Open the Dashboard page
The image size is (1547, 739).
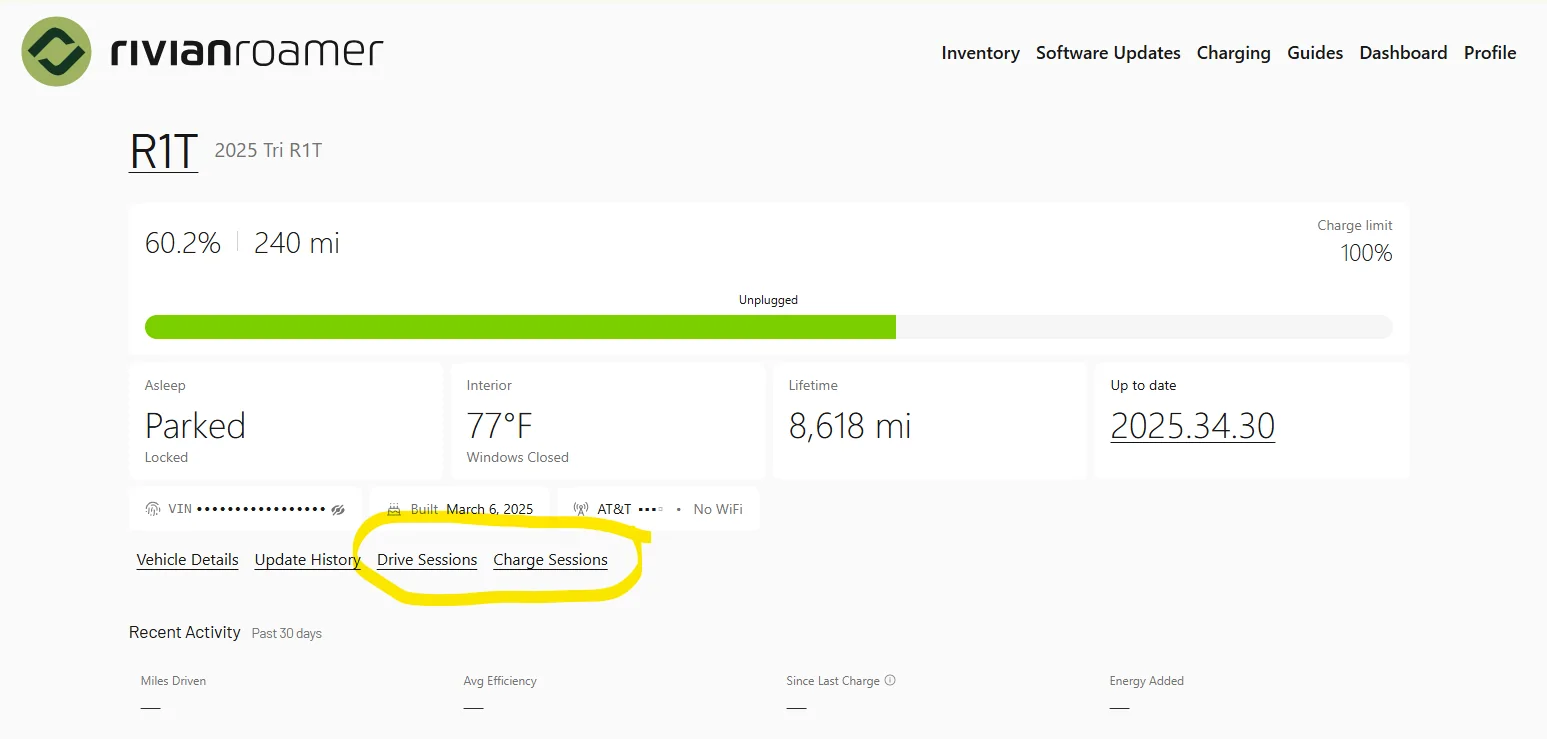(1403, 53)
